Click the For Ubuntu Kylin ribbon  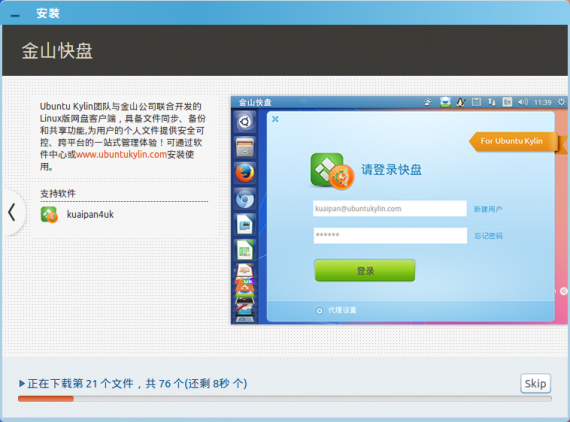(x=513, y=141)
